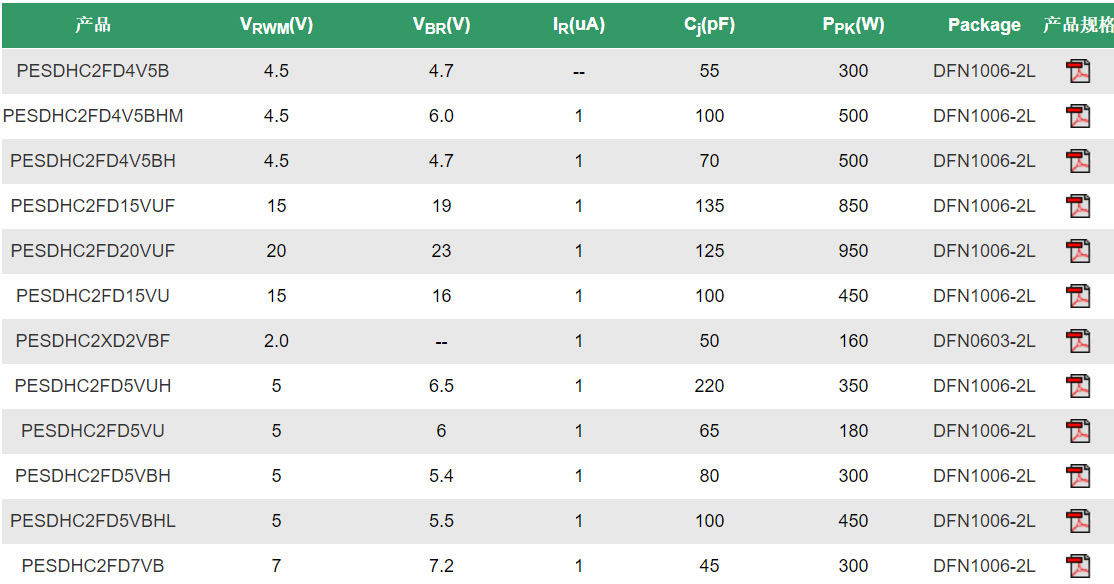Select product name PESDHC2FD4V5BHM
Viewport: 1114px width, 584px height.
point(93,116)
